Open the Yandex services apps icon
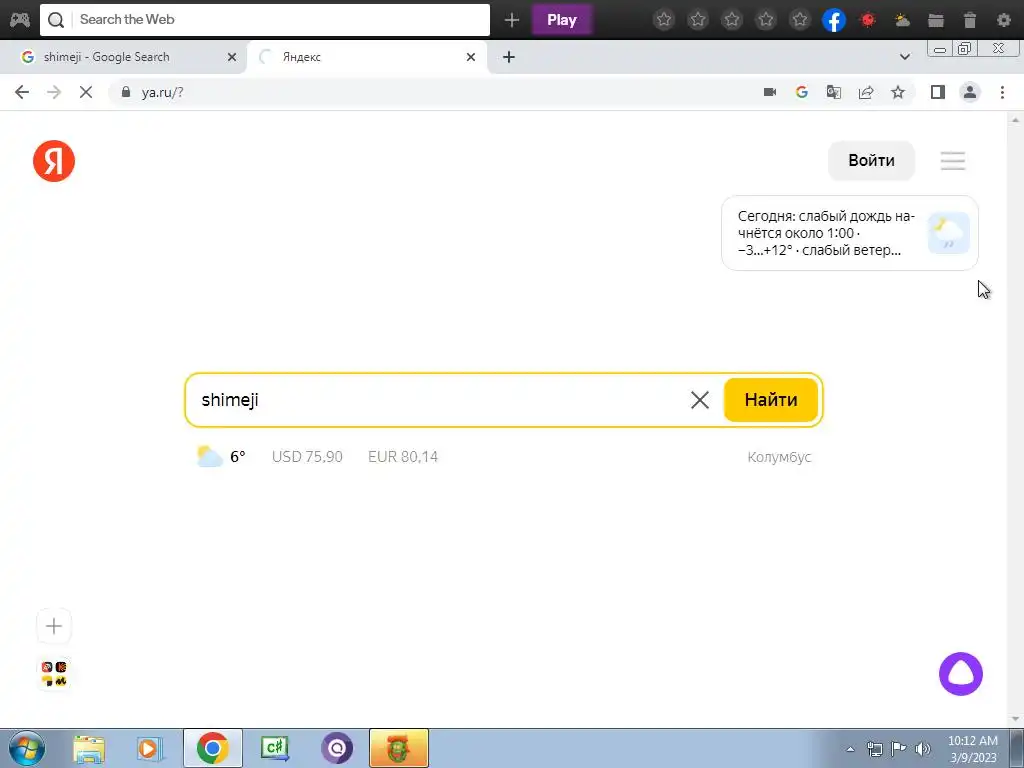This screenshot has height=768, width=1024. pos(54,674)
